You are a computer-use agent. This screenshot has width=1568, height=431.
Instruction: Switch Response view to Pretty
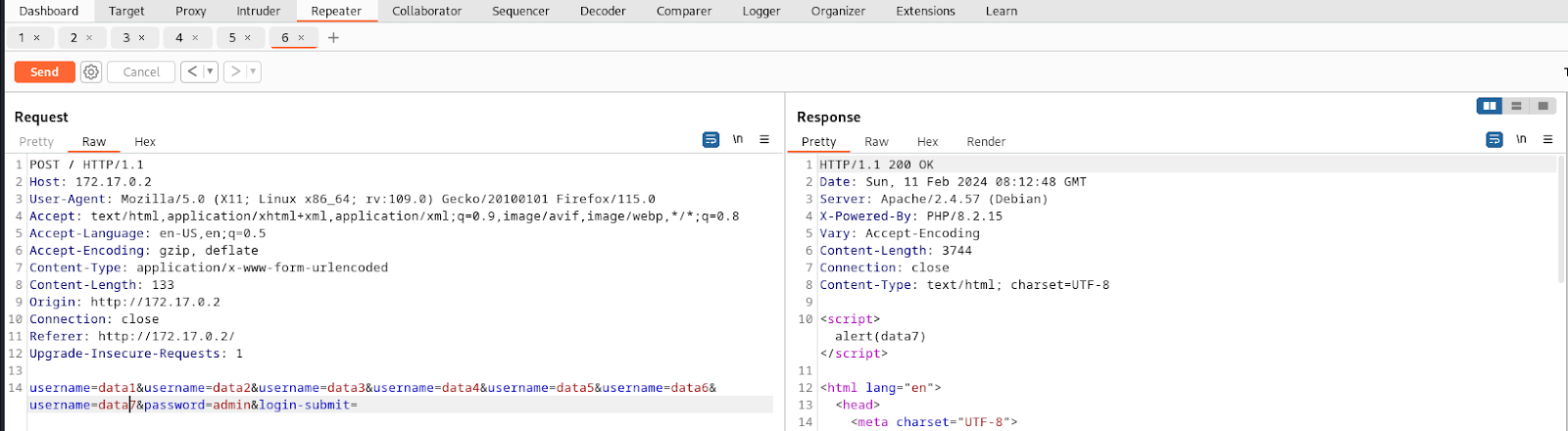[x=818, y=142]
